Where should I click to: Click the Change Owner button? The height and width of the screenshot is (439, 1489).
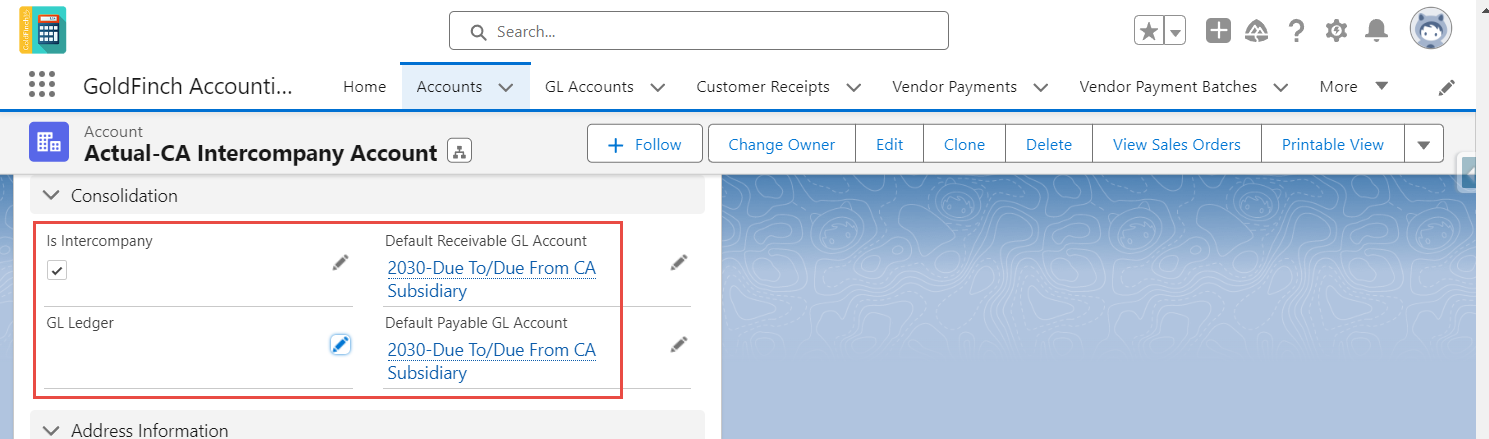tap(781, 144)
